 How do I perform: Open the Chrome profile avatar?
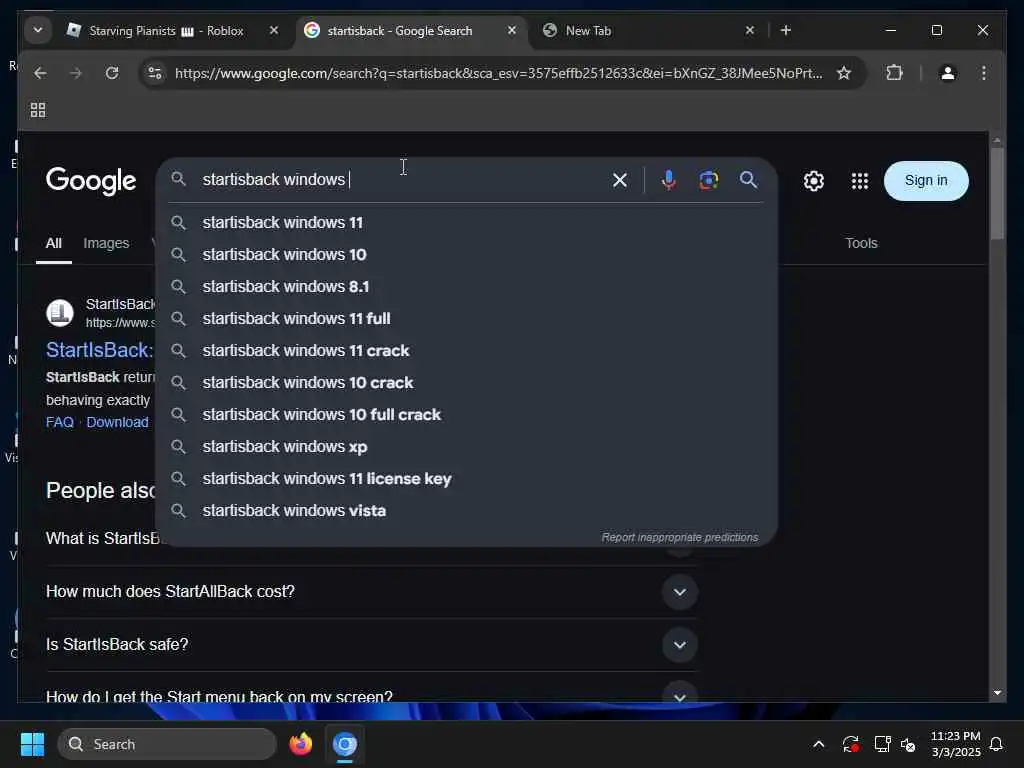tap(948, 72)
